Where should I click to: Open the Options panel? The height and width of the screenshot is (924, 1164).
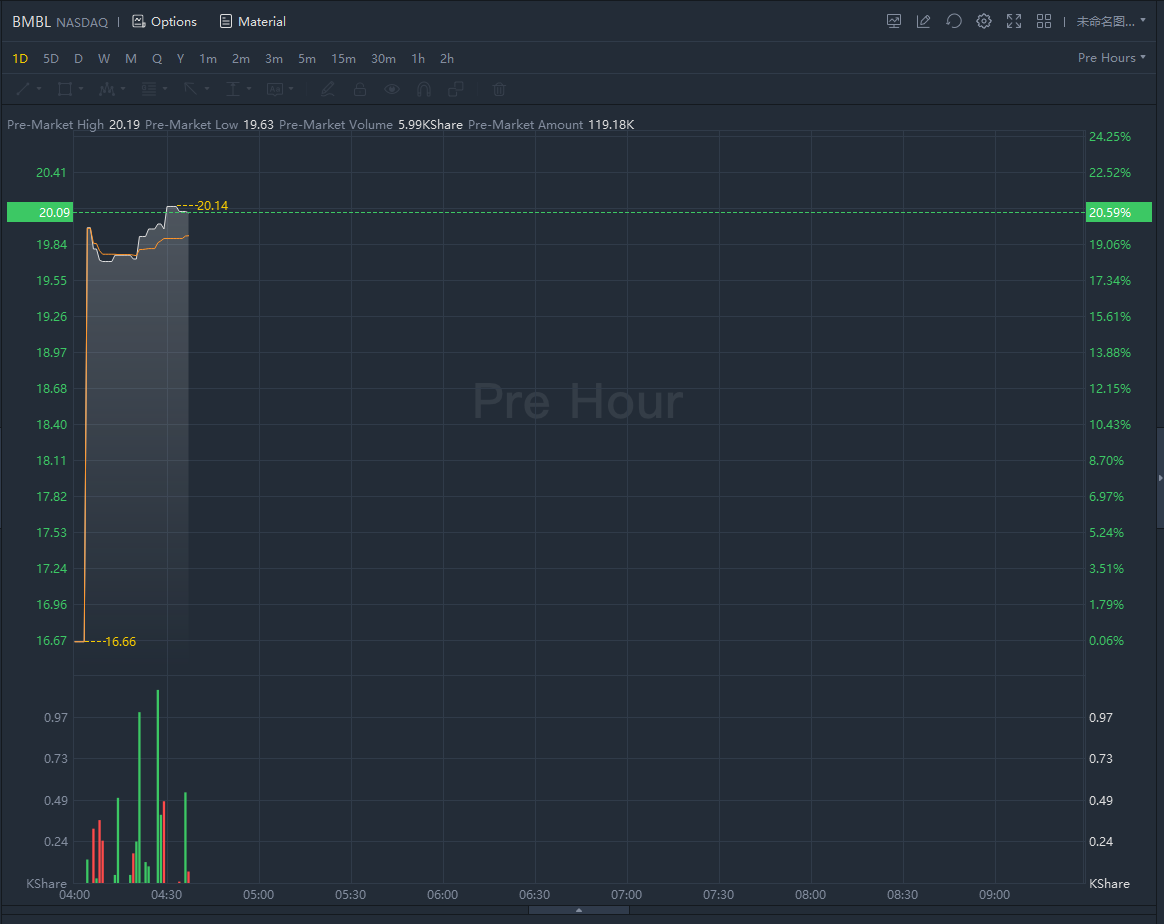coord(165,22)
